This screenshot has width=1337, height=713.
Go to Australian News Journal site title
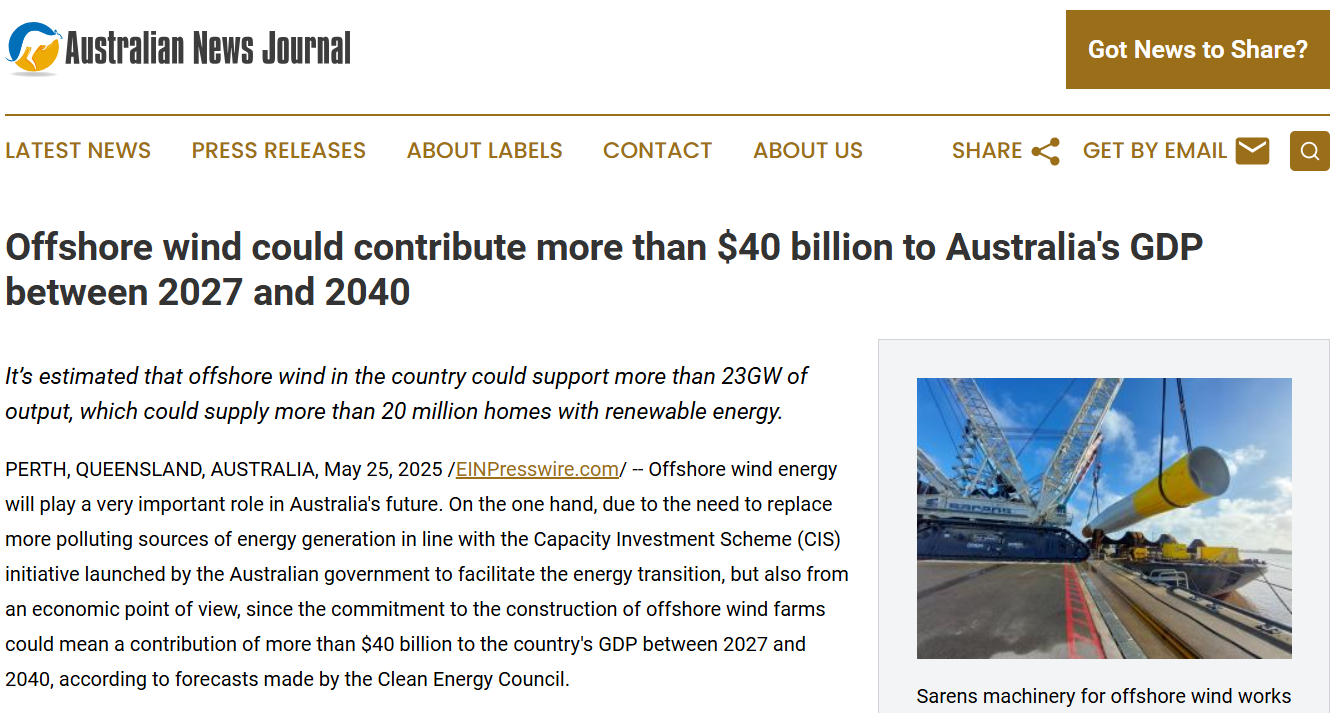tap(208, 48)
